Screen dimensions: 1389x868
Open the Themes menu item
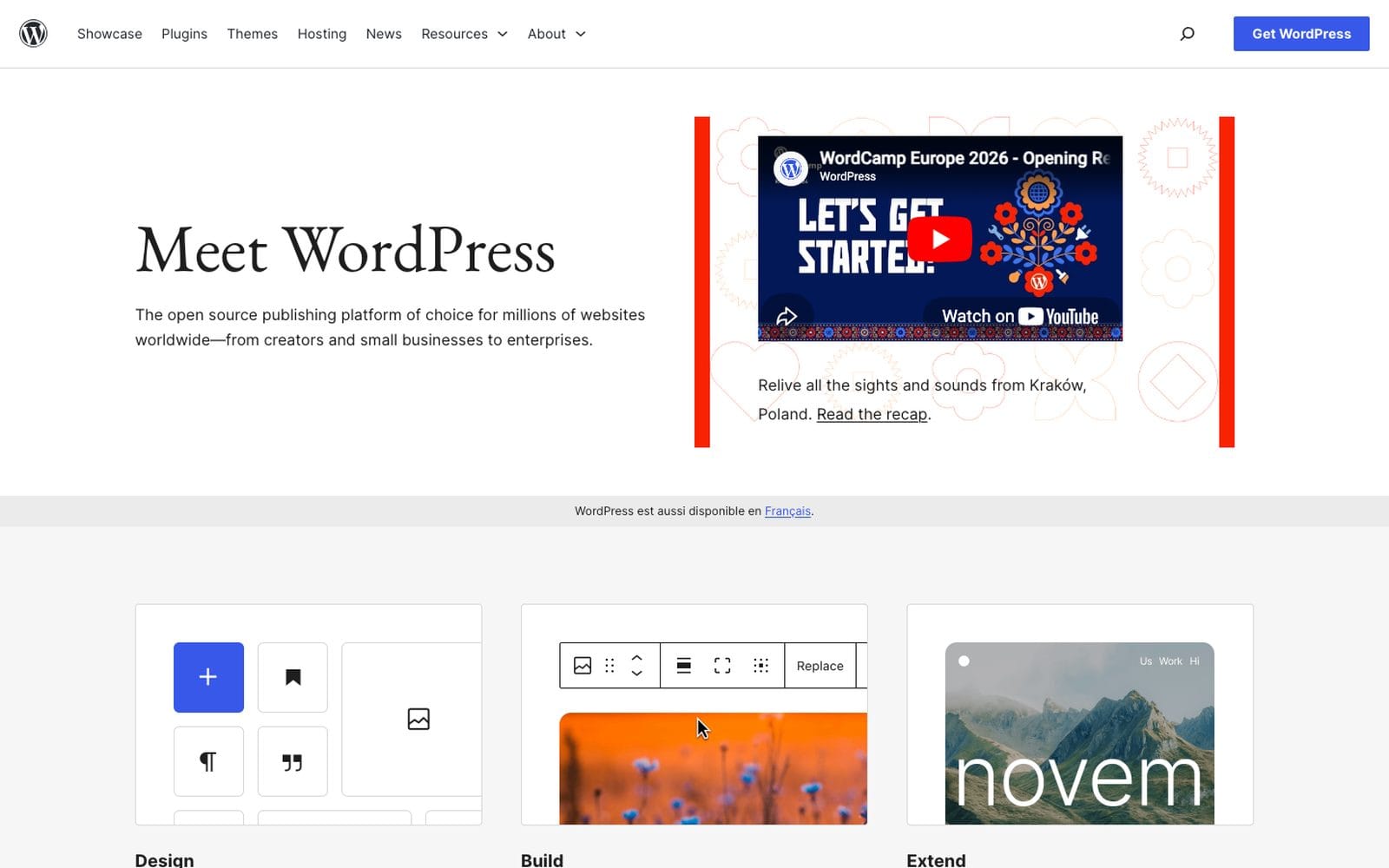pyautogui.click(x=253, y=34)
